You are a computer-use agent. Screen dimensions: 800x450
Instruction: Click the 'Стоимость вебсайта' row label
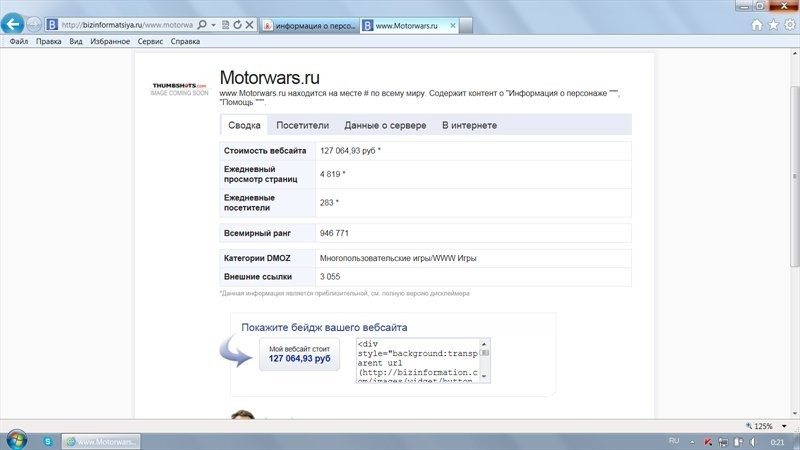(x=265, y=151)
